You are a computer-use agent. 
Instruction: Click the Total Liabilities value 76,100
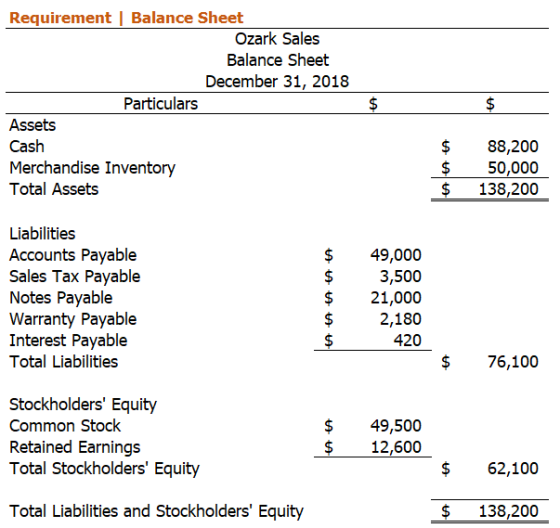[513, 362]
